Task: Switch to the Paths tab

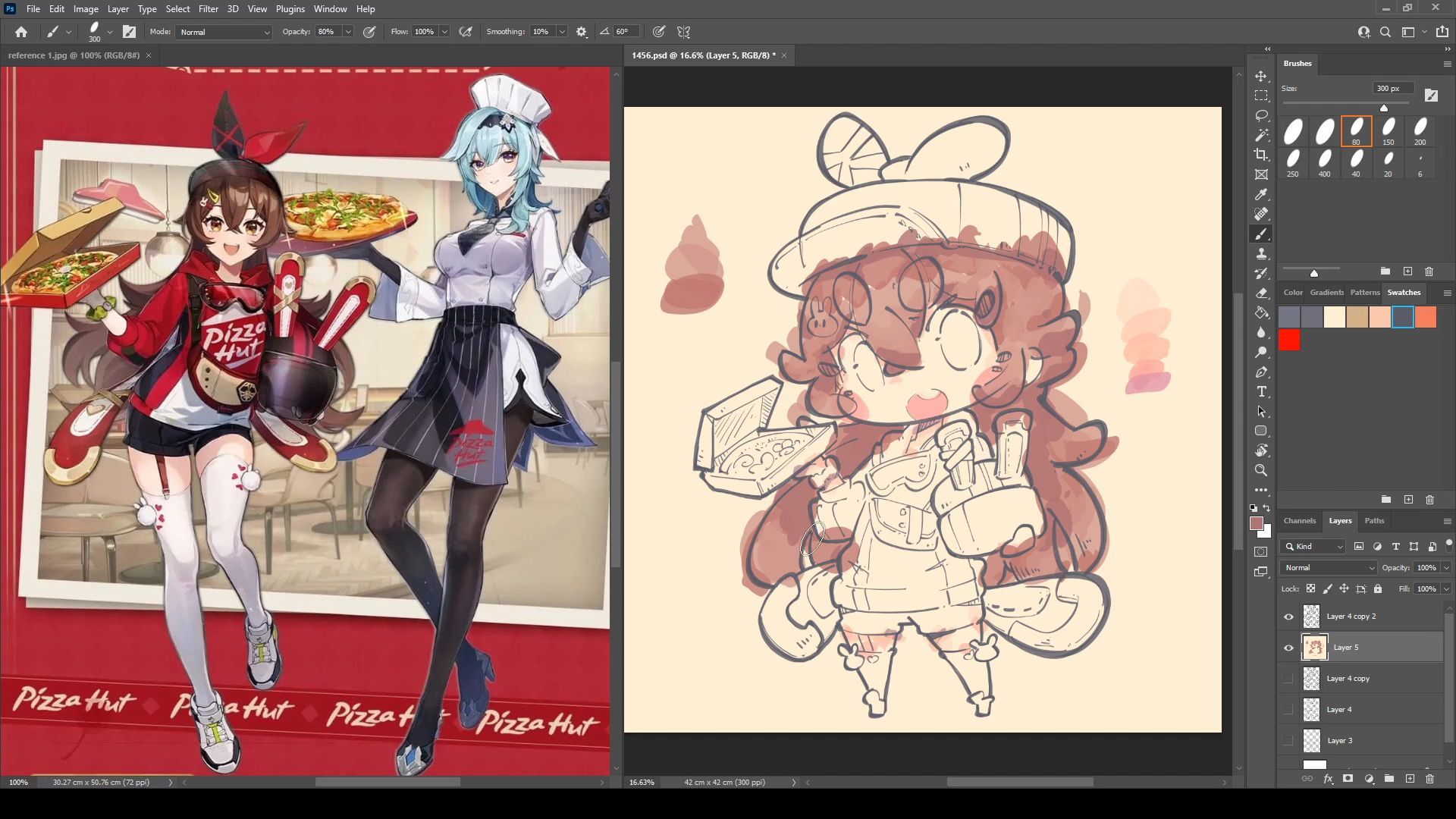Action: tap(1374, 521)
